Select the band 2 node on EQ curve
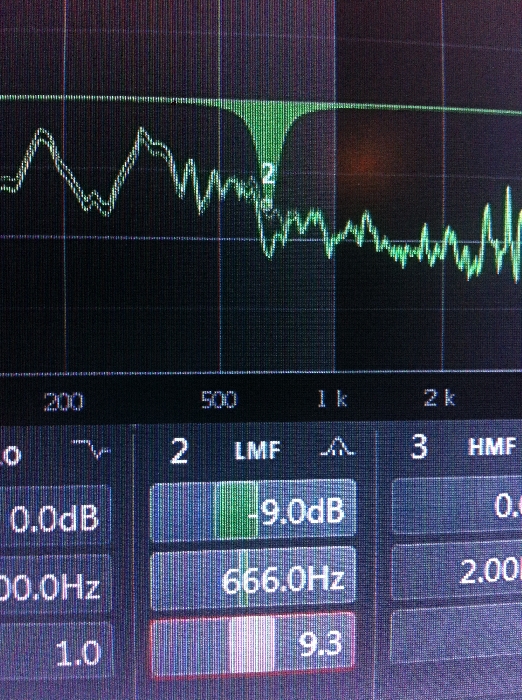 pos(267,173)
